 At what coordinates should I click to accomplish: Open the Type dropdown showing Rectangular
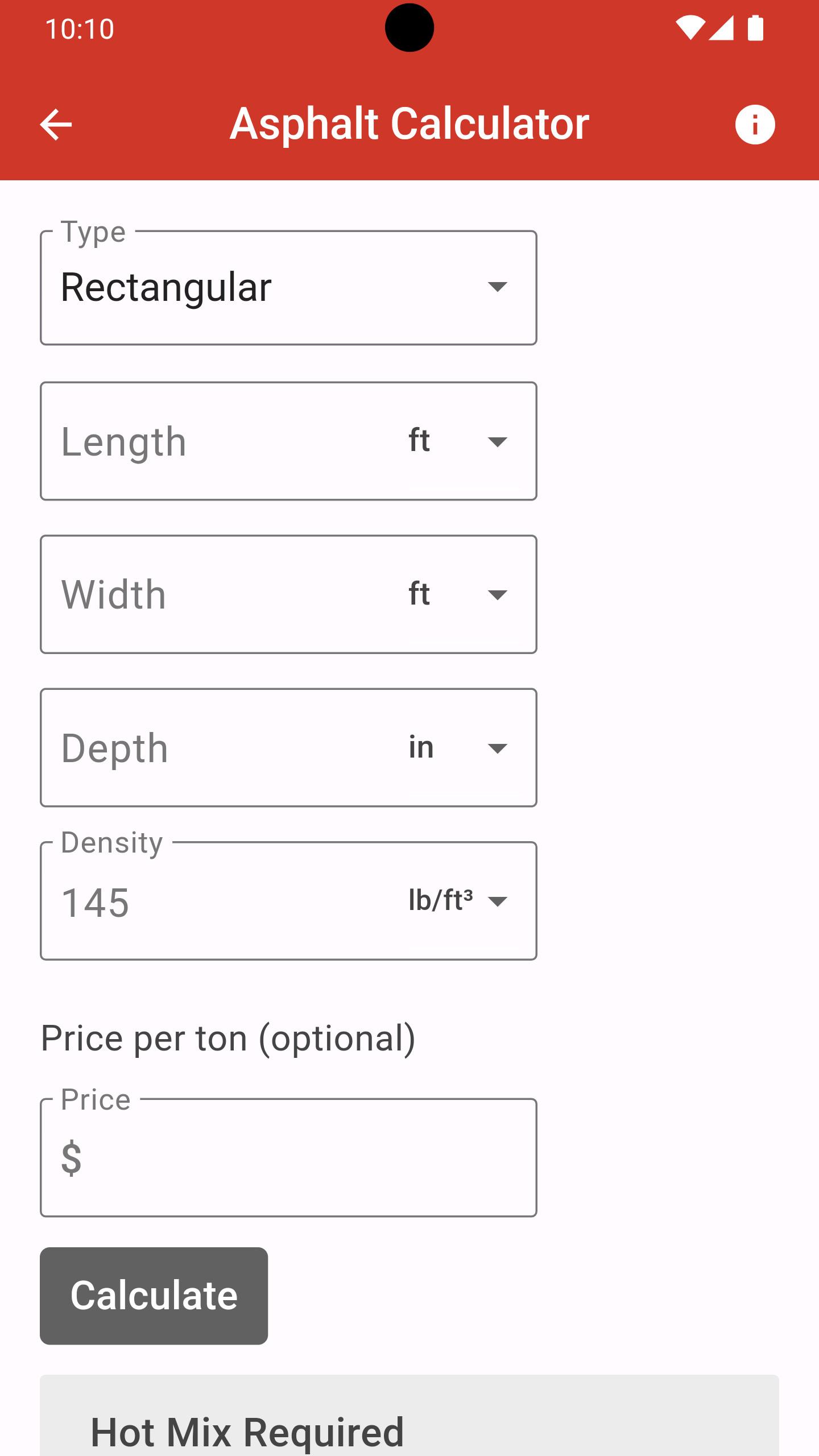pyautogui.click(x=288, y=288)
